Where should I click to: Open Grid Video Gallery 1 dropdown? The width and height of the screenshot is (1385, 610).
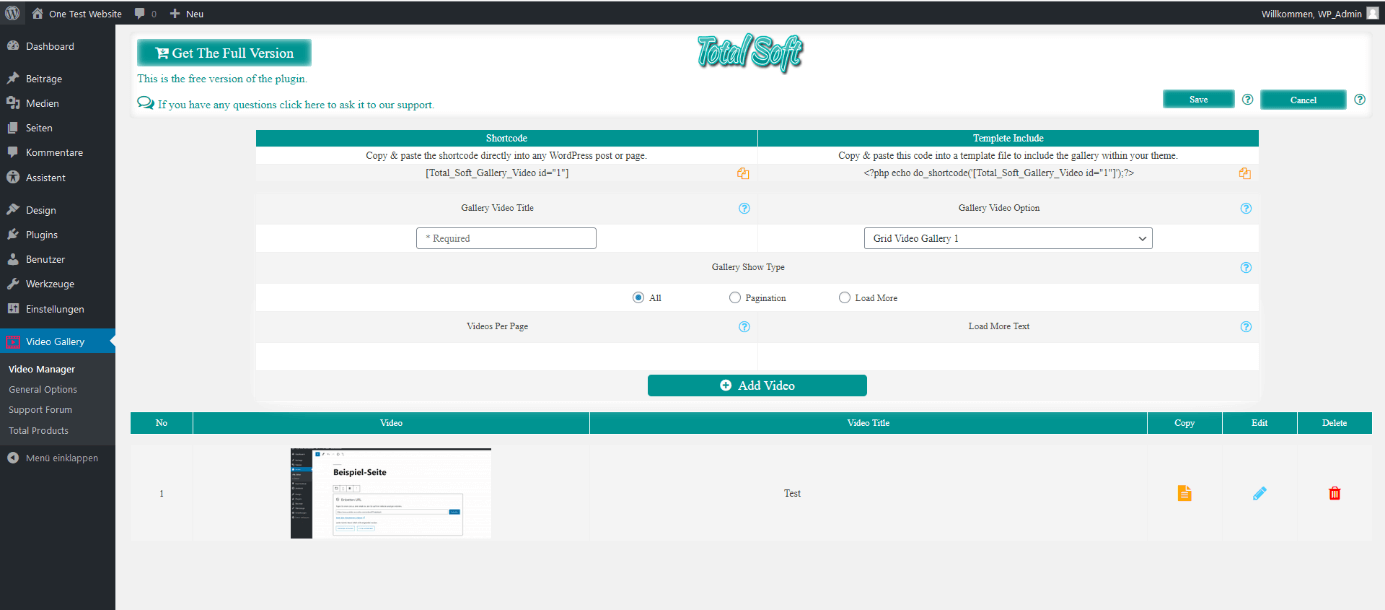[x=1008, y=238]
